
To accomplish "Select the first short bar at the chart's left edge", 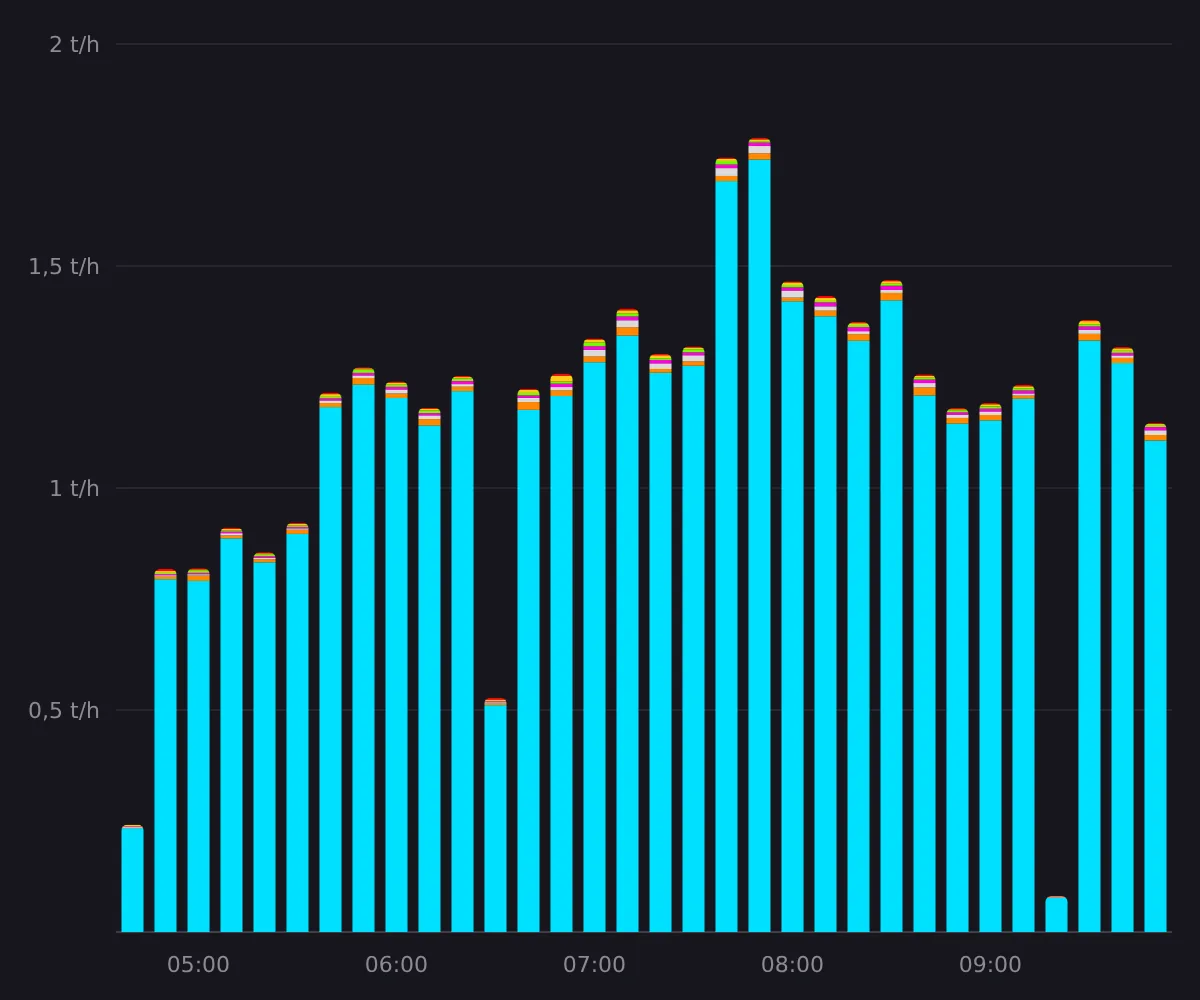I will tap(132, 880).
